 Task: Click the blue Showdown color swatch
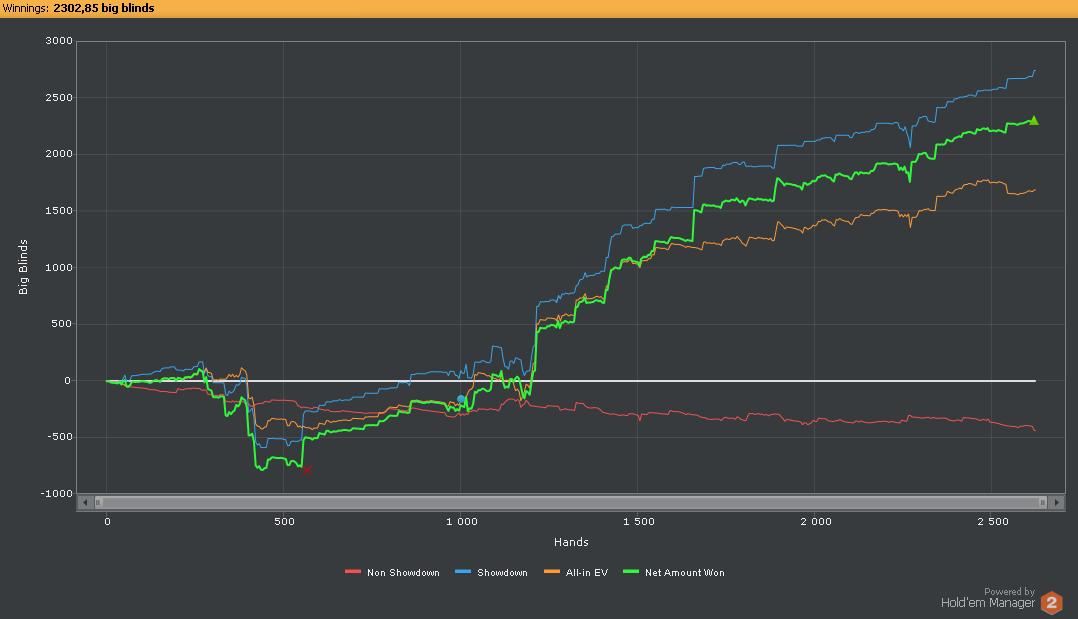pyautogui.click(x=463, y=572)
